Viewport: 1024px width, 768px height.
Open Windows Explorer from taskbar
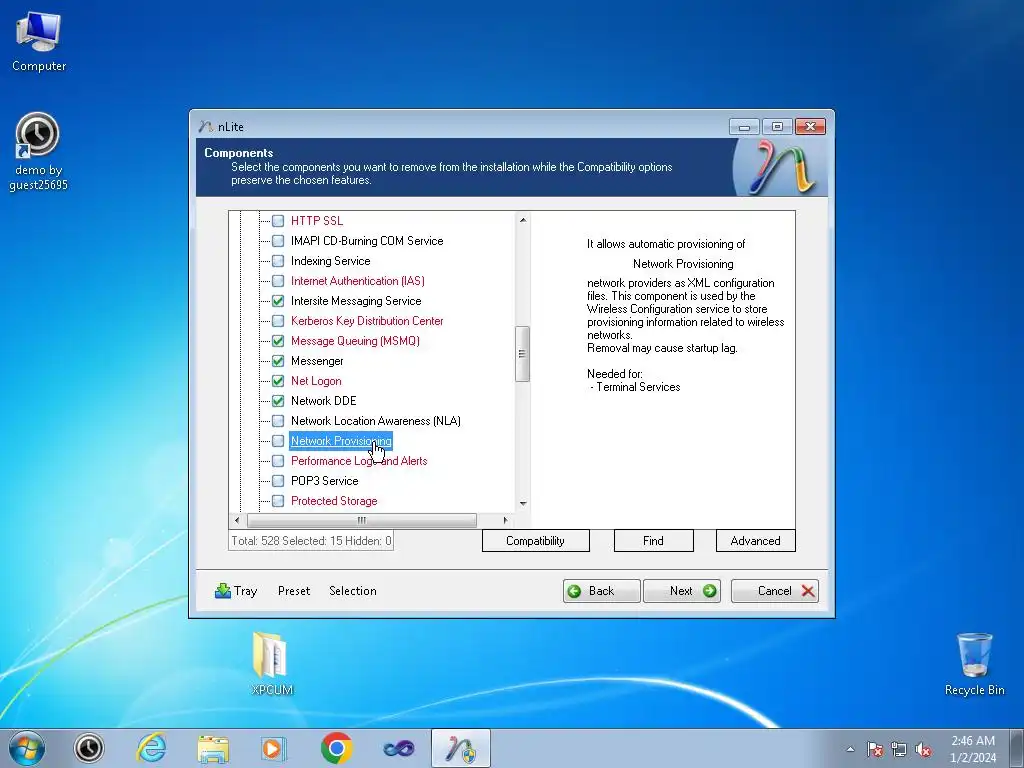213,748
